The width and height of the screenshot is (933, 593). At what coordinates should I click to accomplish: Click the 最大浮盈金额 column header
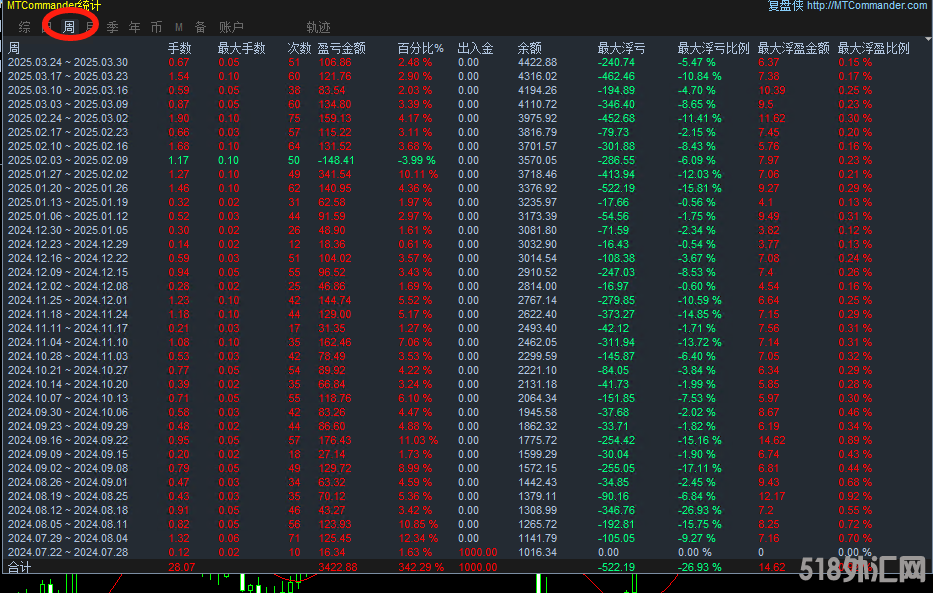793,48
